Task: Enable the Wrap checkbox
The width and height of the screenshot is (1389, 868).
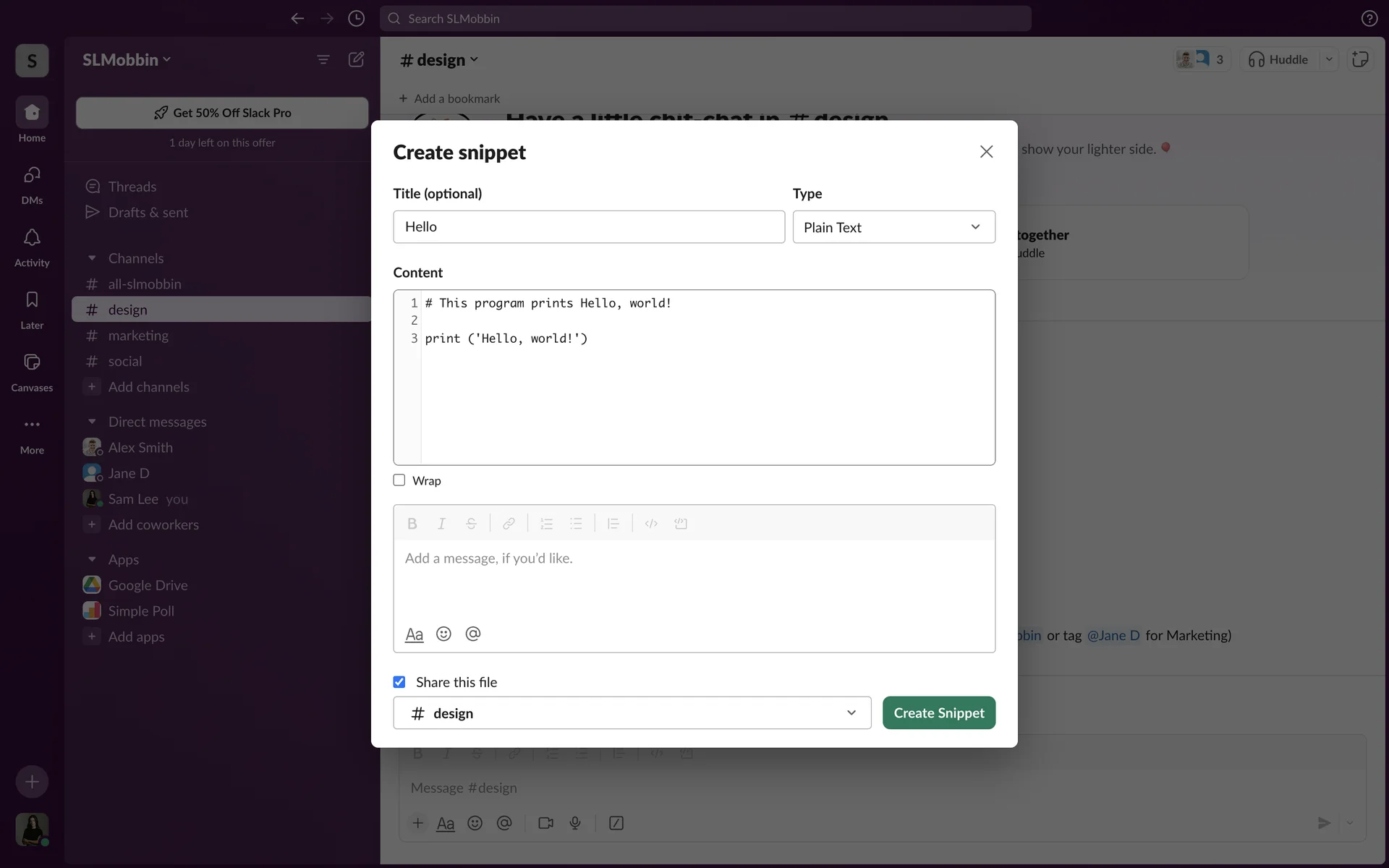Action: [x=399, y=480]
